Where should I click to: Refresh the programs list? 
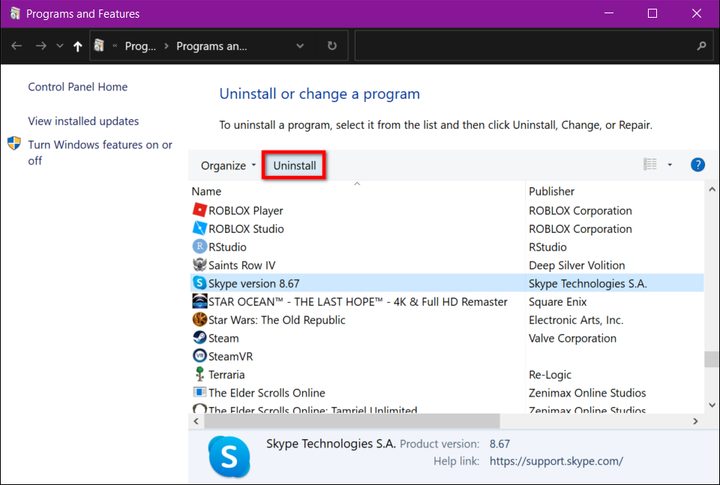click(x=332, y=45)
